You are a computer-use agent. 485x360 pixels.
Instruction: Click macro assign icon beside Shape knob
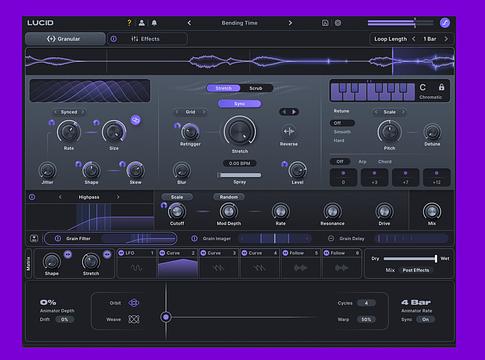(x=68, y=255)
